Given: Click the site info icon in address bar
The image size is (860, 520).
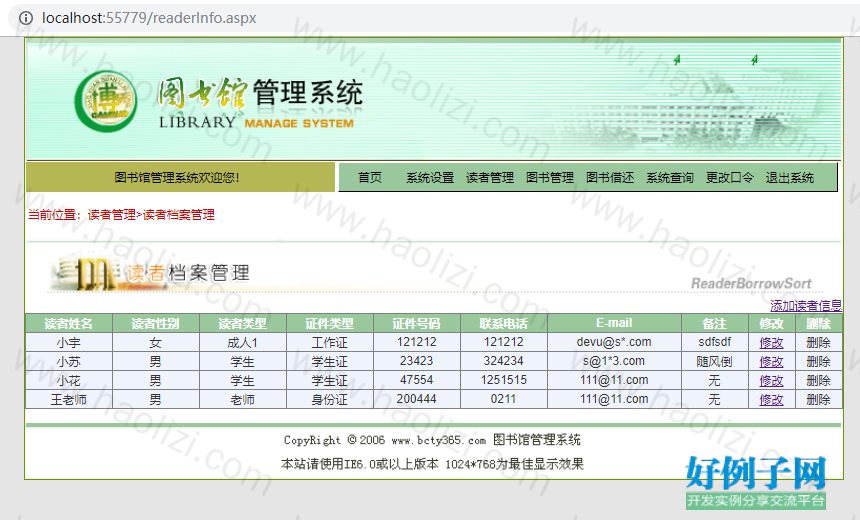Looking at the screenshot, I should pos(26,18).
